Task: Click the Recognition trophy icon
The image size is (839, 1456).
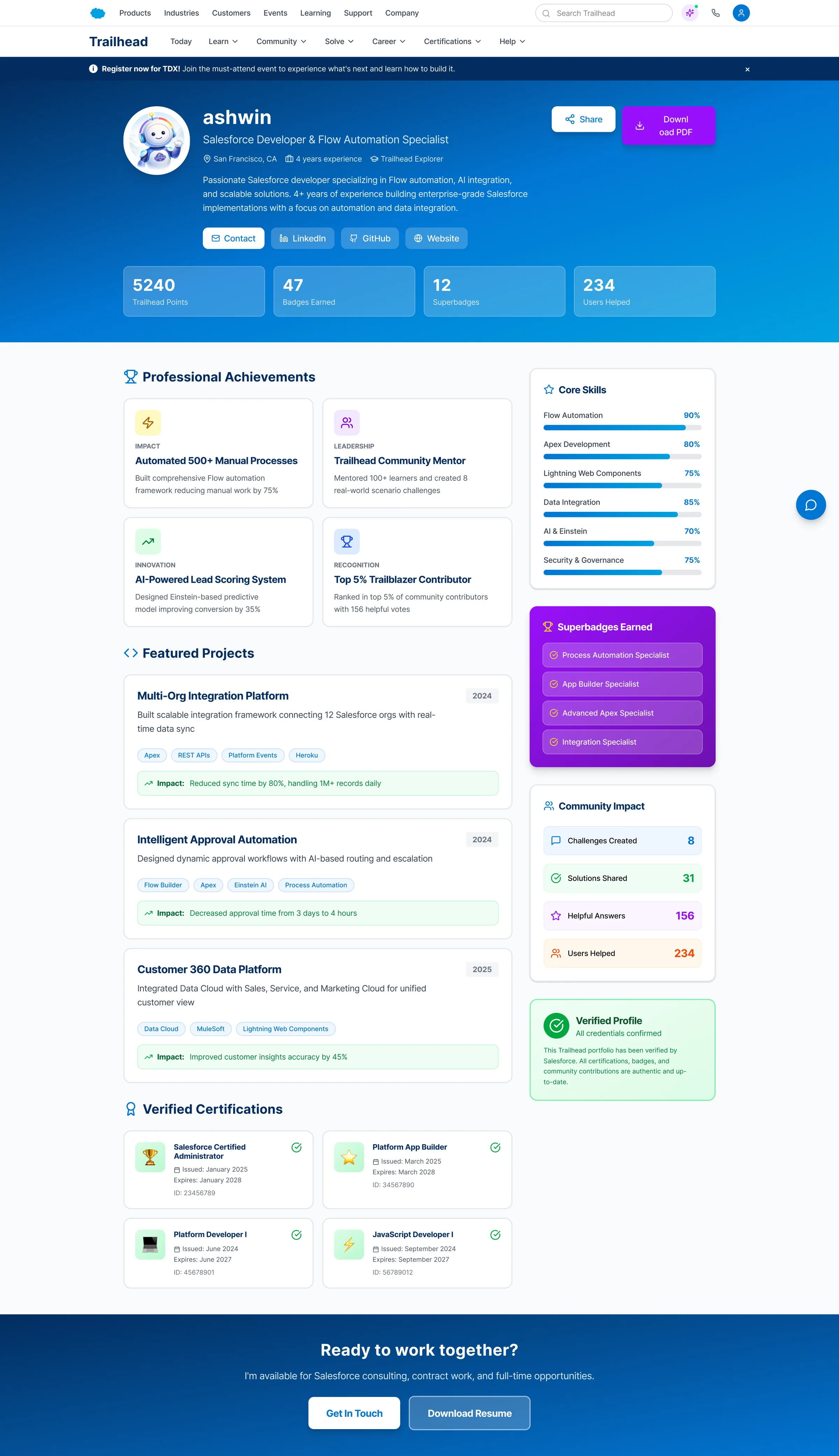Action: click(x=347, y=541)
